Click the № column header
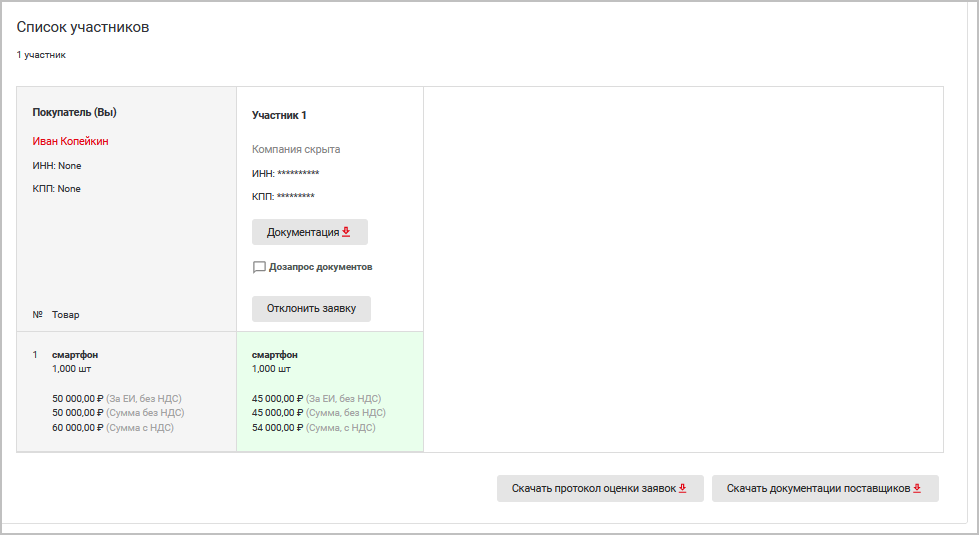This screenshot has height=535, width=979. coord(37,314)
